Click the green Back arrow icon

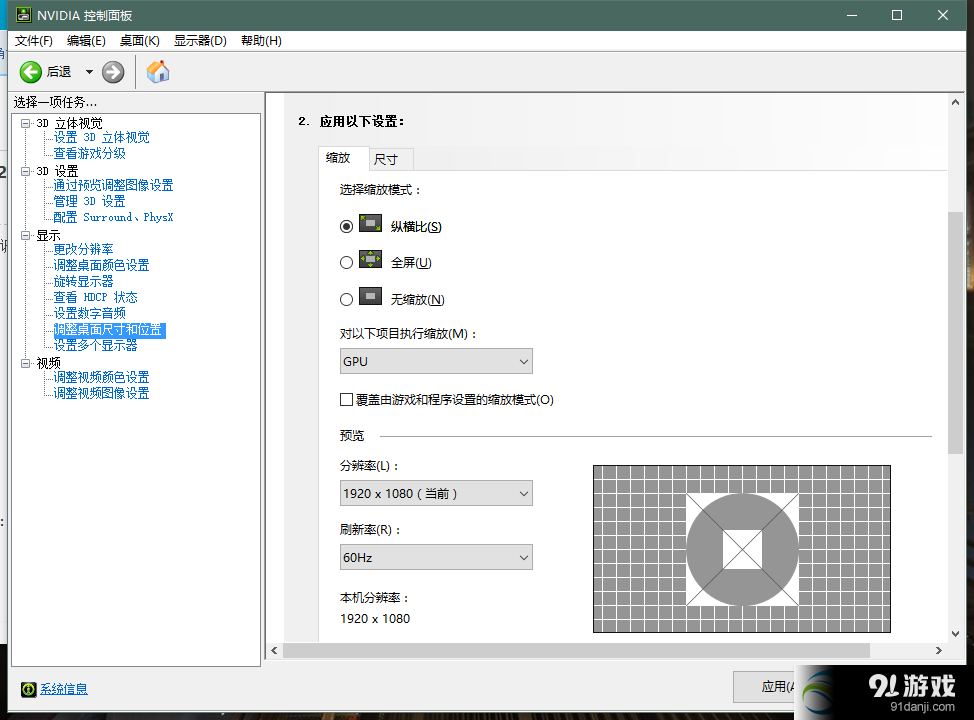coord(30,72)
